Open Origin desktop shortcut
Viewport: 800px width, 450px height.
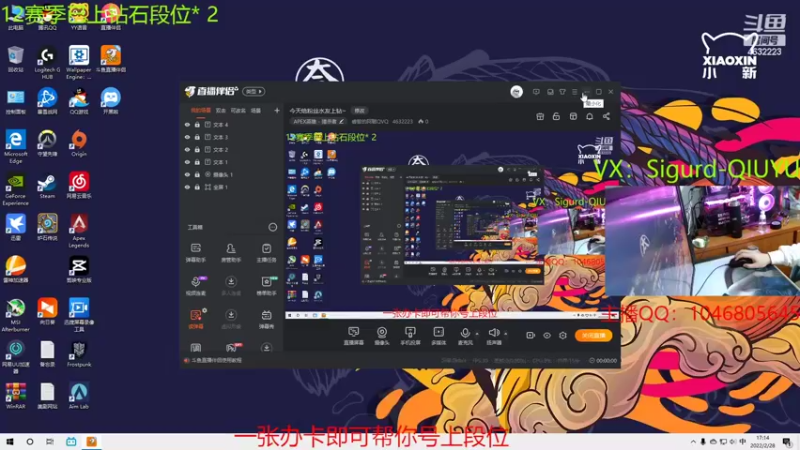click(x=79, y=143)
